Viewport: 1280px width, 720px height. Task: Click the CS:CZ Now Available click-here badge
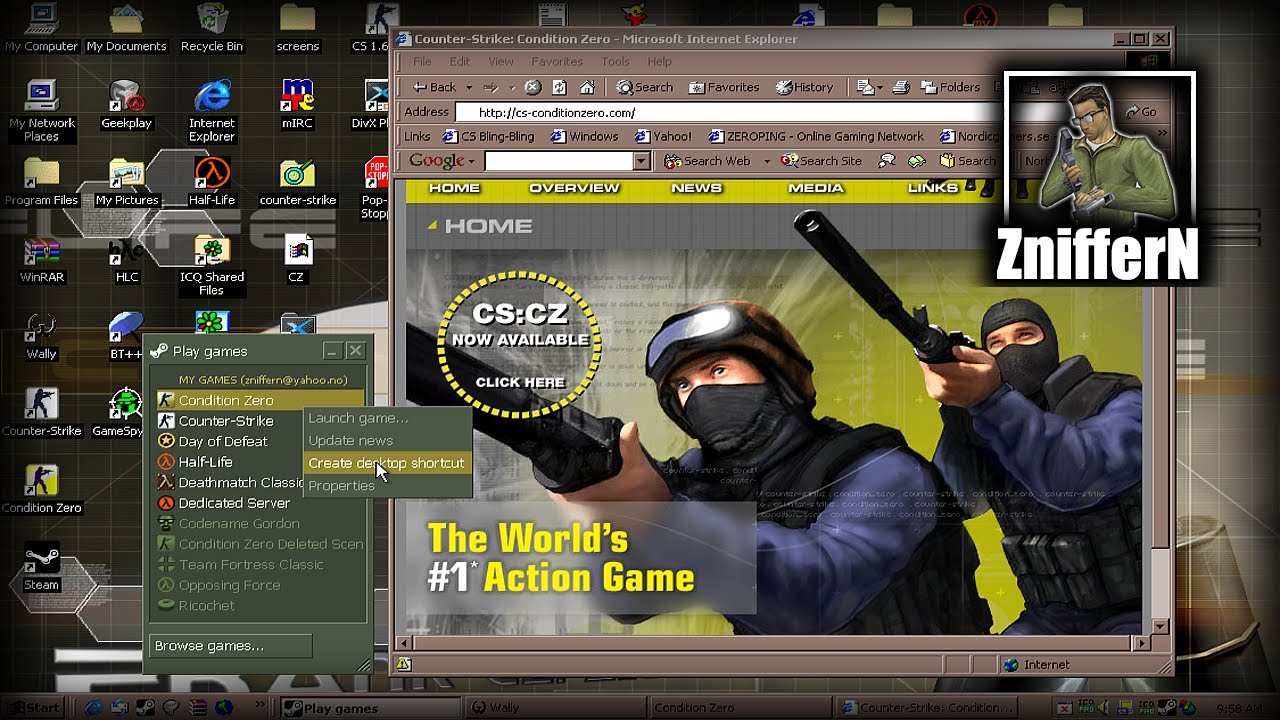[519, 343]
